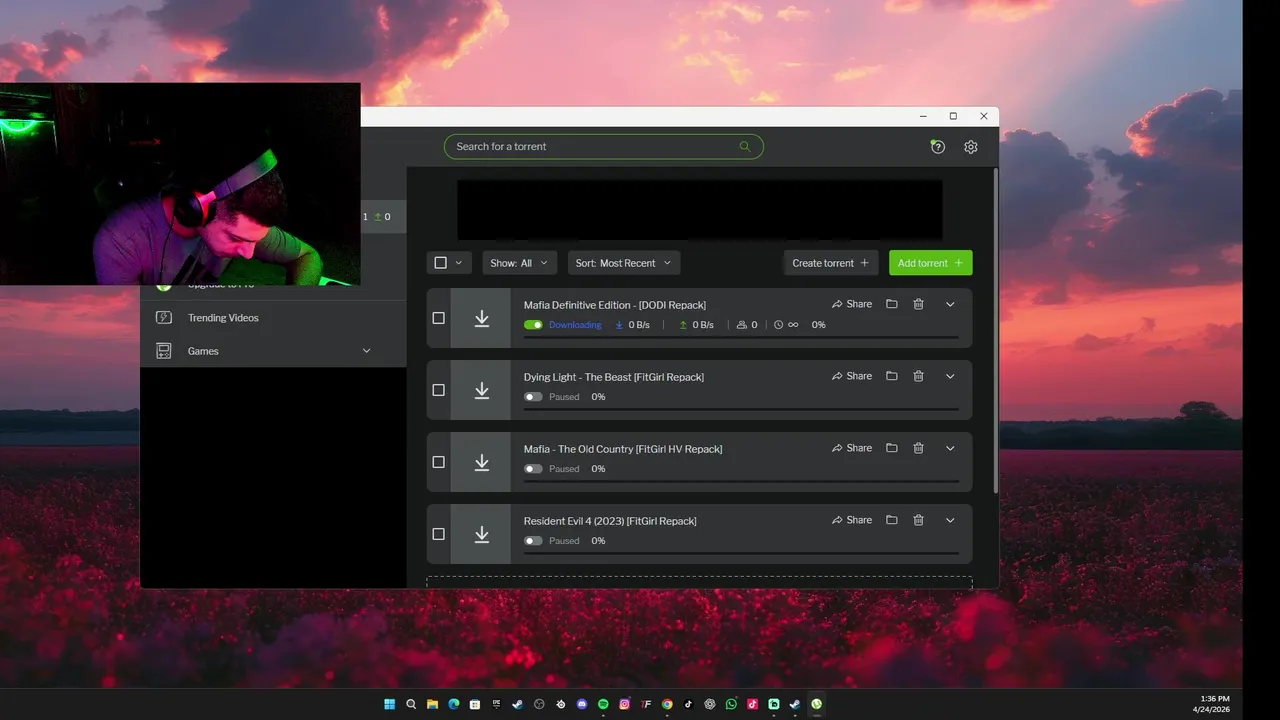The image size is (1280, 720).
Task: Click the title 'Dying Light - The Beast [FitGirl Repack]'
Action: [x=614, y=377]
